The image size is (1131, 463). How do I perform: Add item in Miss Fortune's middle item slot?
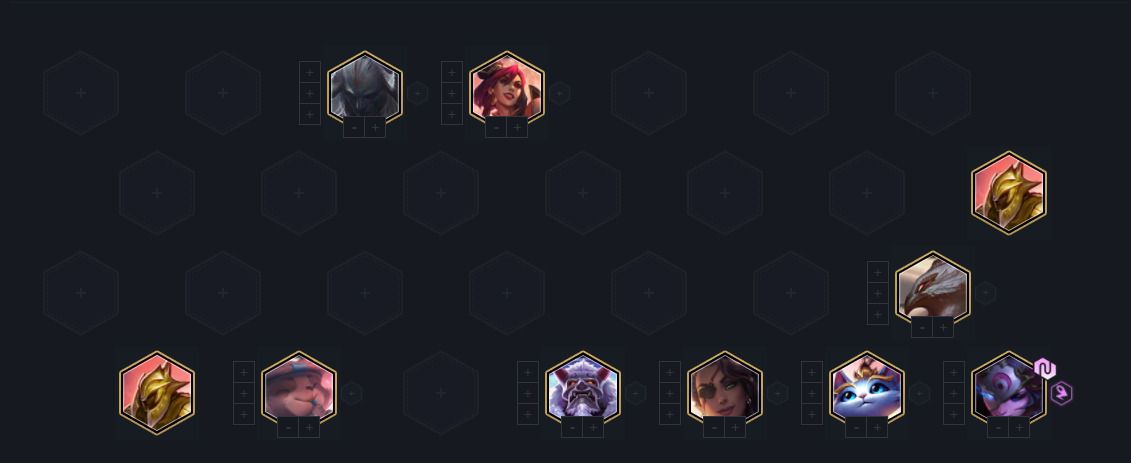point(452,93)
